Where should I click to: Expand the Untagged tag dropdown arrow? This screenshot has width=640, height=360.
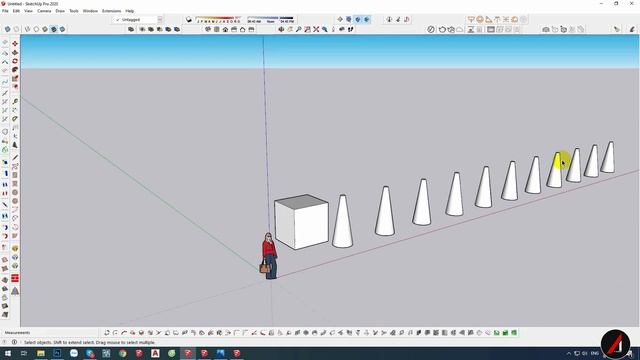point(160,20)
